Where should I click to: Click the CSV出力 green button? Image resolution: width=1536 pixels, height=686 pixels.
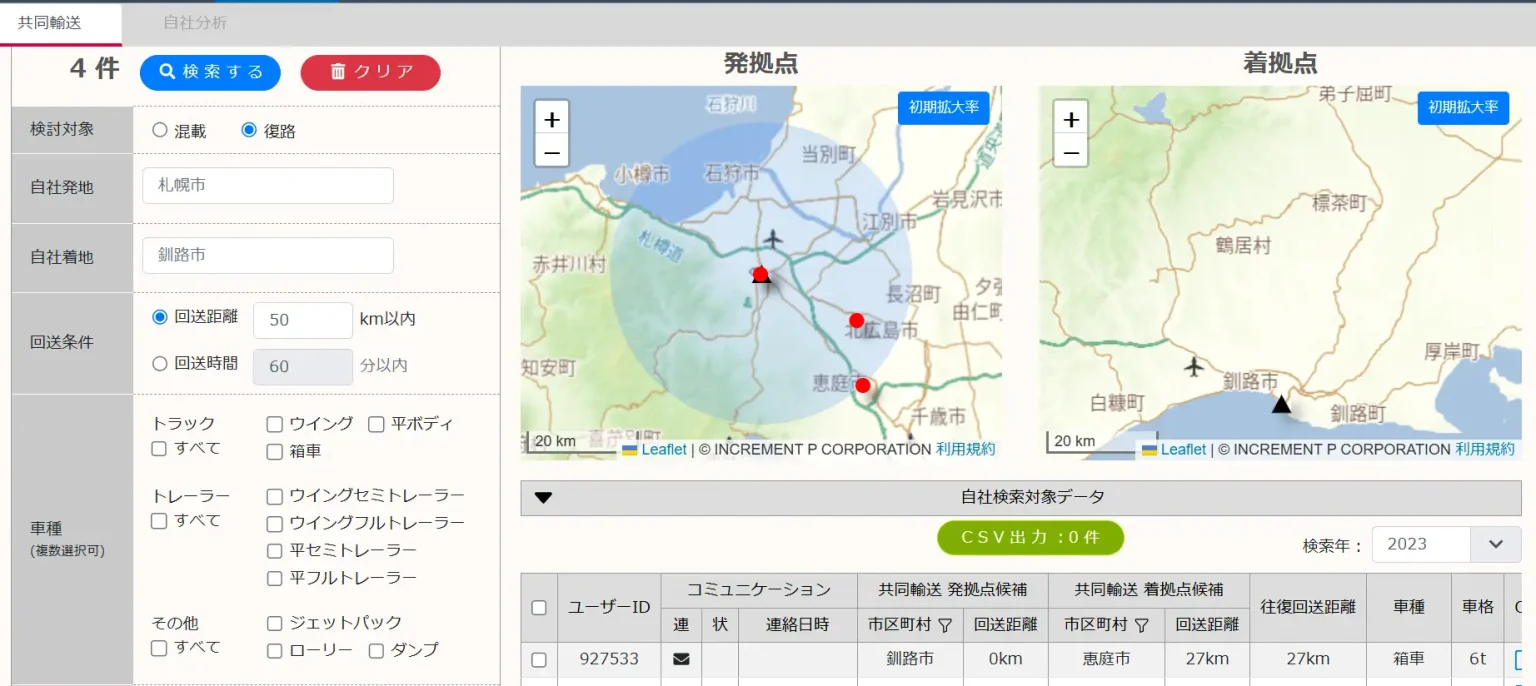(1030, 537)
